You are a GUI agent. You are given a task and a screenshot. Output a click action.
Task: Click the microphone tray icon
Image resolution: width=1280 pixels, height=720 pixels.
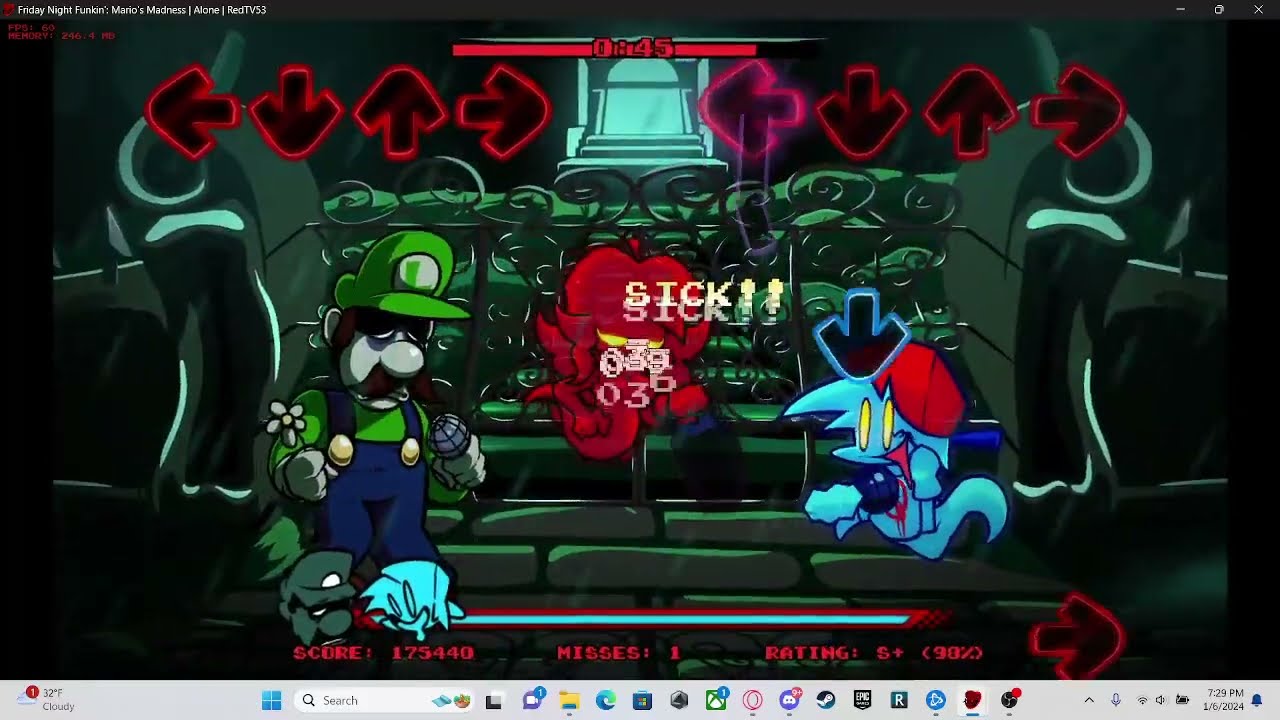click(x=1116, y=701)
